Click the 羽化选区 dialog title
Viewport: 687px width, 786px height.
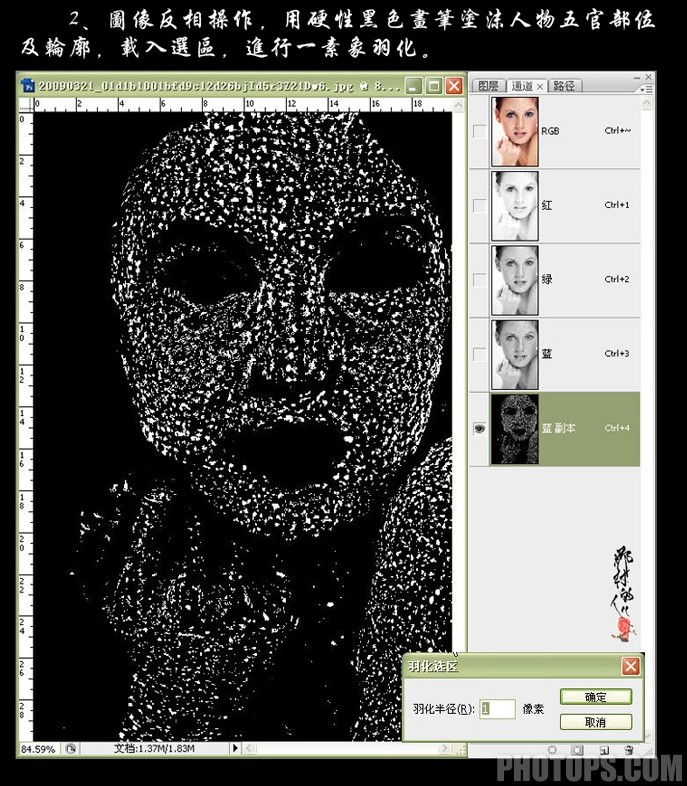(433, 666)
